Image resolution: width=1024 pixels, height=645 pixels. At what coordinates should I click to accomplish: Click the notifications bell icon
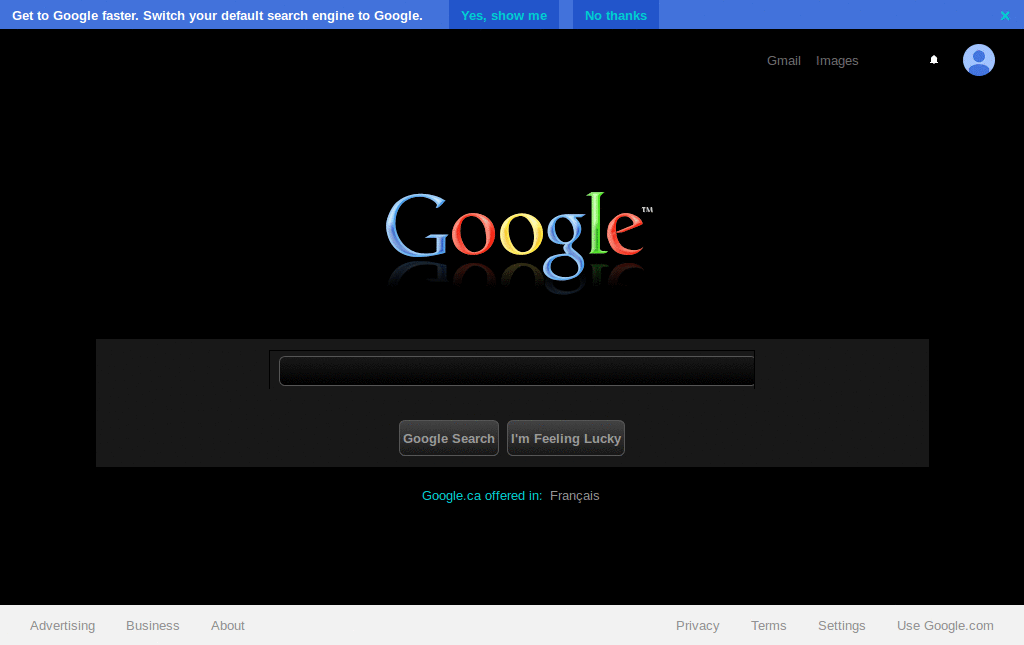934,60
